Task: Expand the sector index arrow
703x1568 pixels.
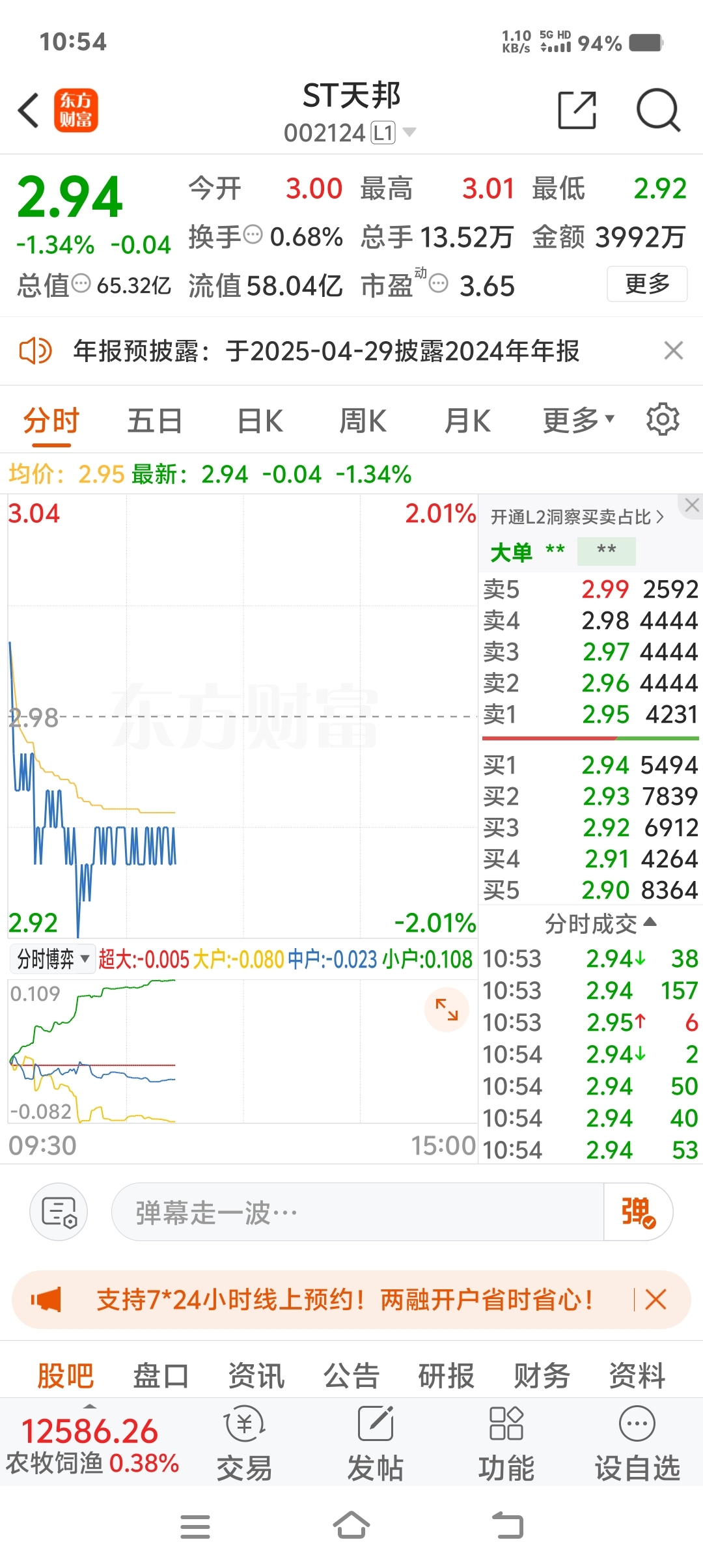Action: click(90, 1406)
